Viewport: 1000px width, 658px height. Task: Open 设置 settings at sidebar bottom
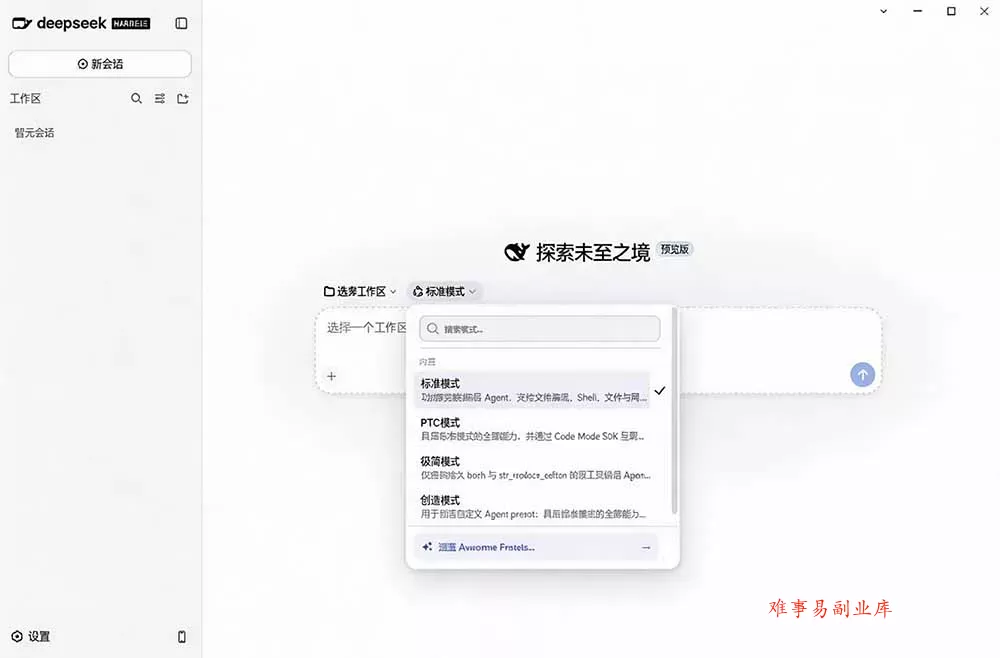pyautogui.click(x=31, y=636)
